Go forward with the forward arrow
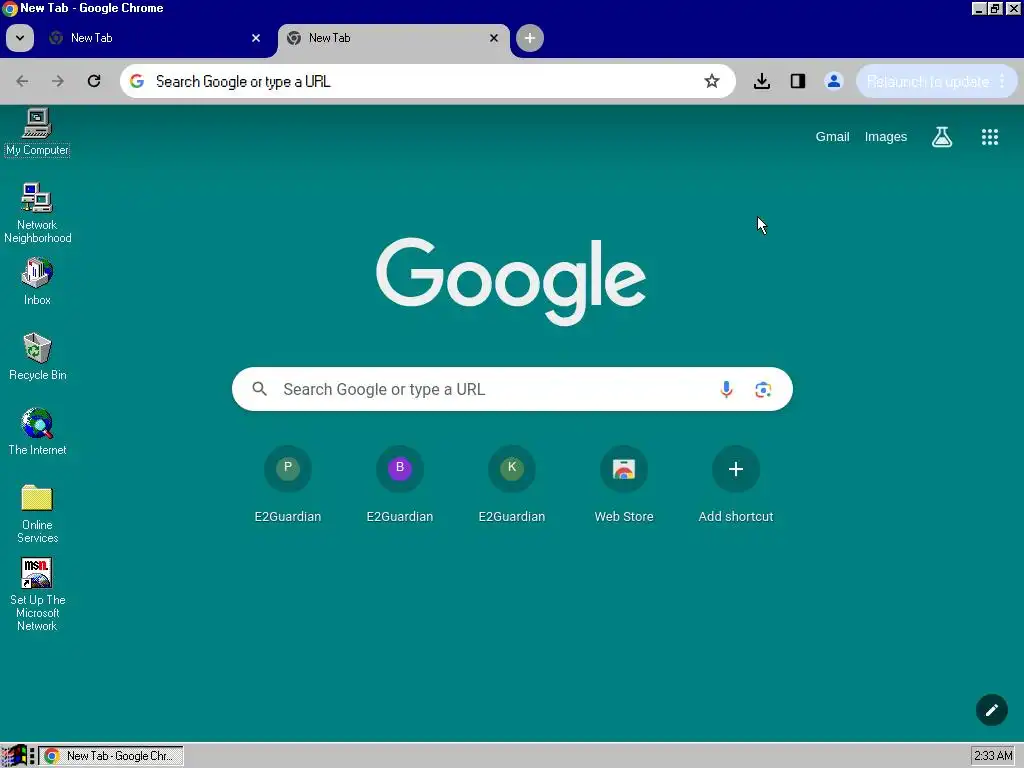1024x768 pixels. coord(58,81)
